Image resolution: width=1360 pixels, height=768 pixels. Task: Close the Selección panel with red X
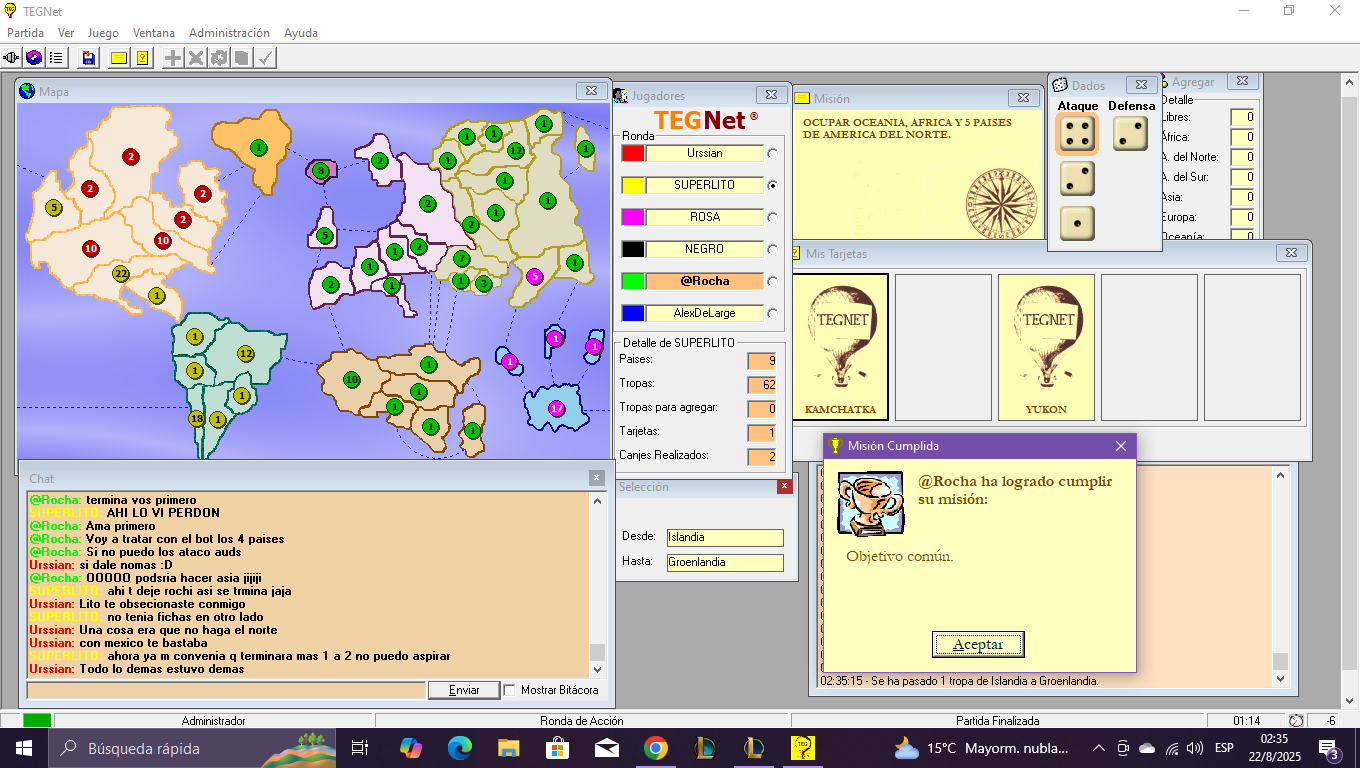(x=785, y=487)
